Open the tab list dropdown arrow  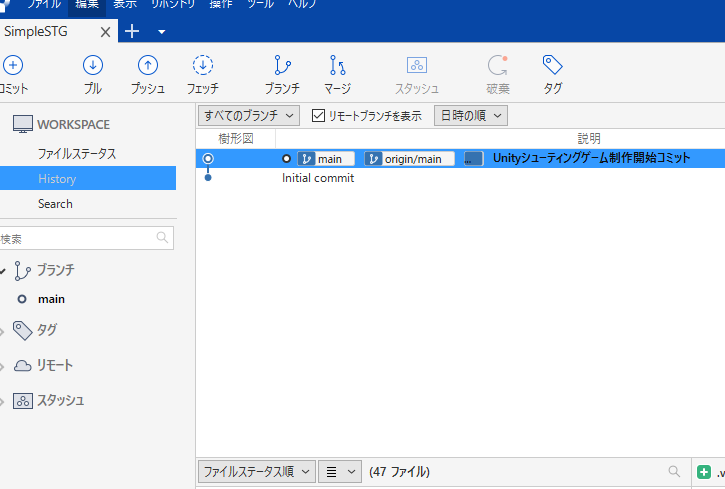pos(161,32)
